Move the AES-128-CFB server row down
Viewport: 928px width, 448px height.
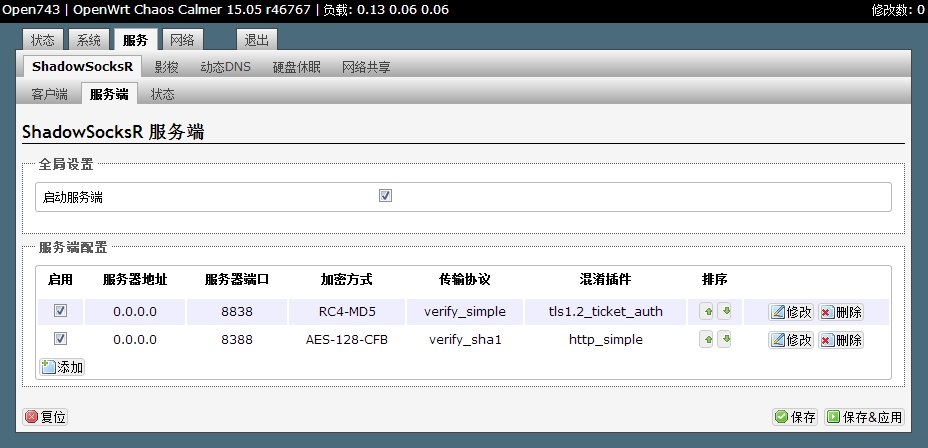click(726, 340)
